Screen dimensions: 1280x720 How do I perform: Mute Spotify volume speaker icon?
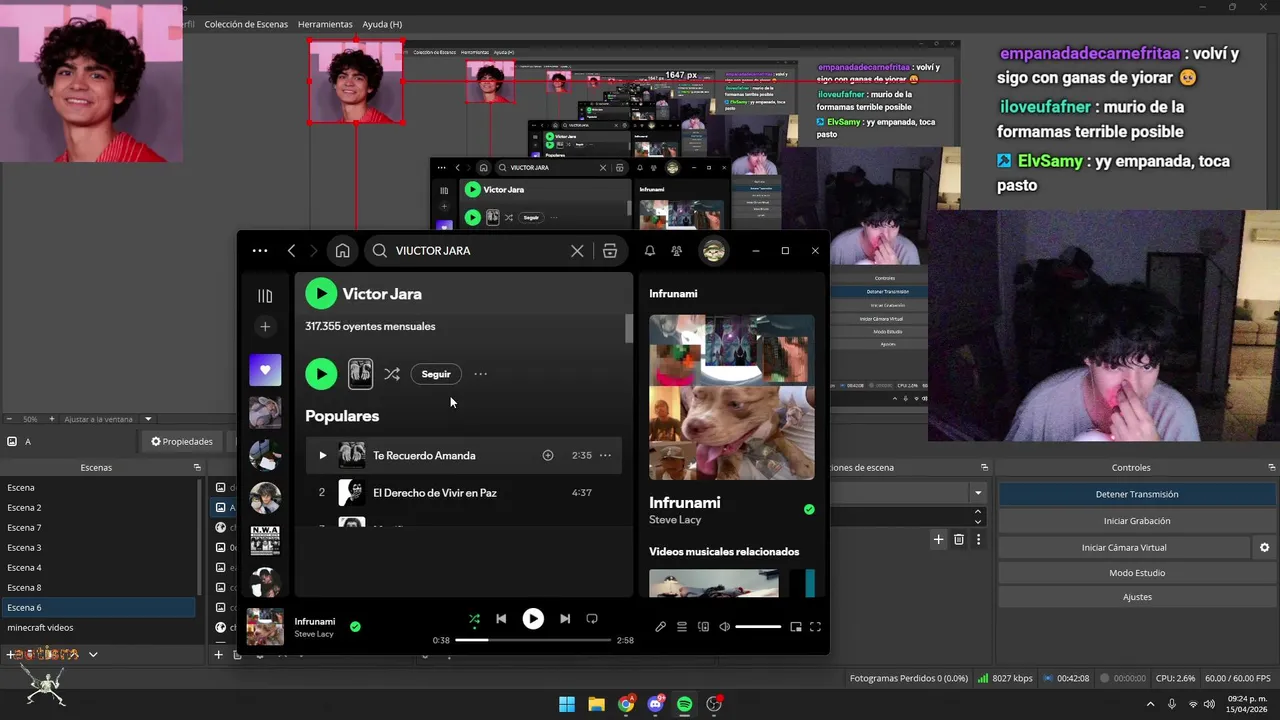pyautogui.click(x=724, y=627)
